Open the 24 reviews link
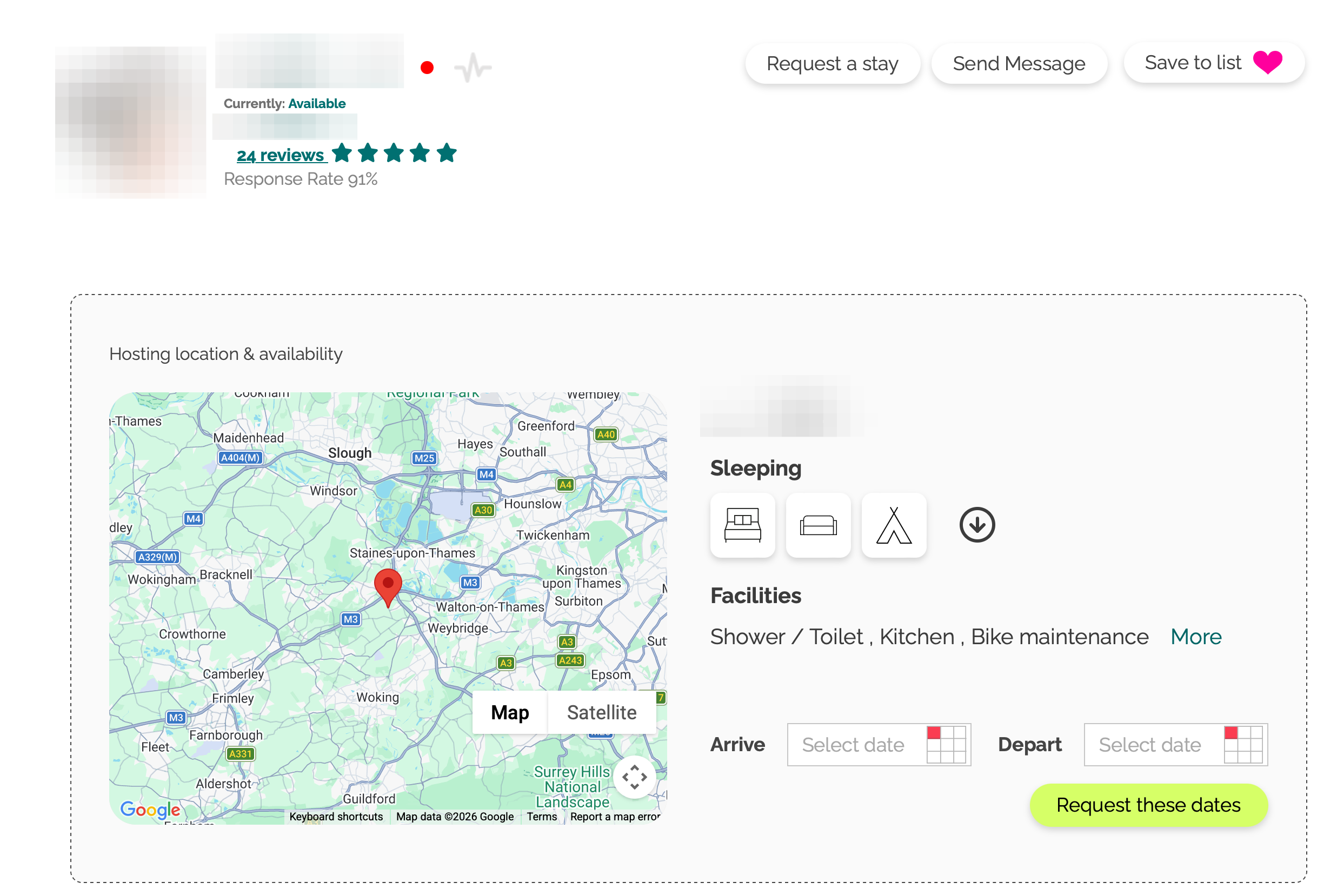Screen dimensions: 1317x896 [281, 155]
